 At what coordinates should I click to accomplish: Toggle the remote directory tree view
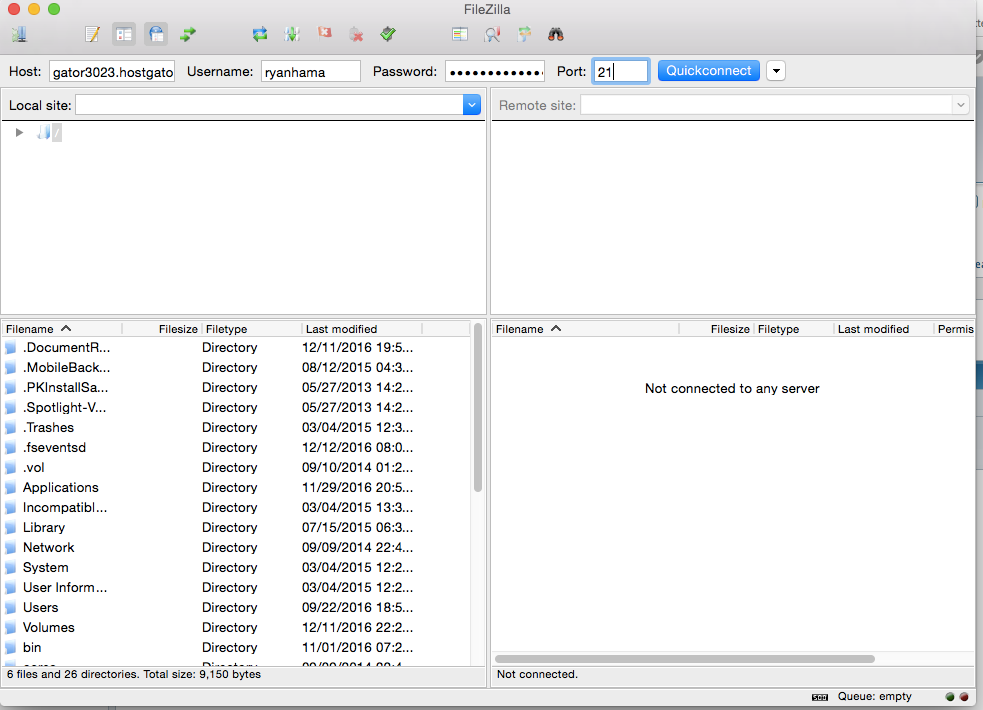[x=156, y=34]
